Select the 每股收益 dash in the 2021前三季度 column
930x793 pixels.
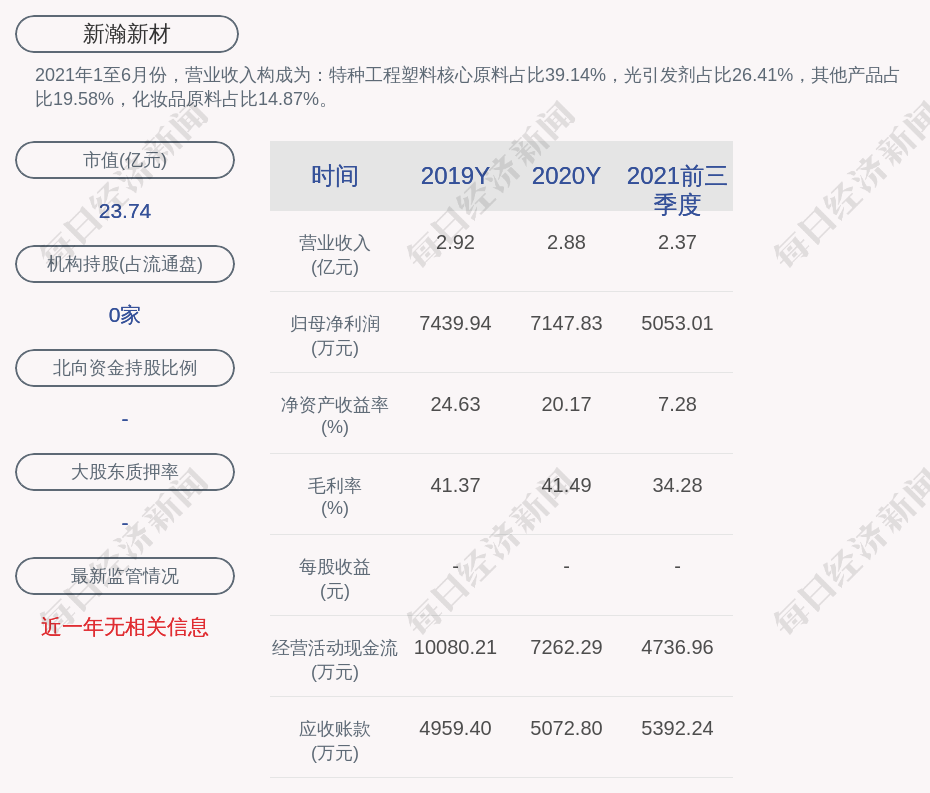[x=677, y=567]
